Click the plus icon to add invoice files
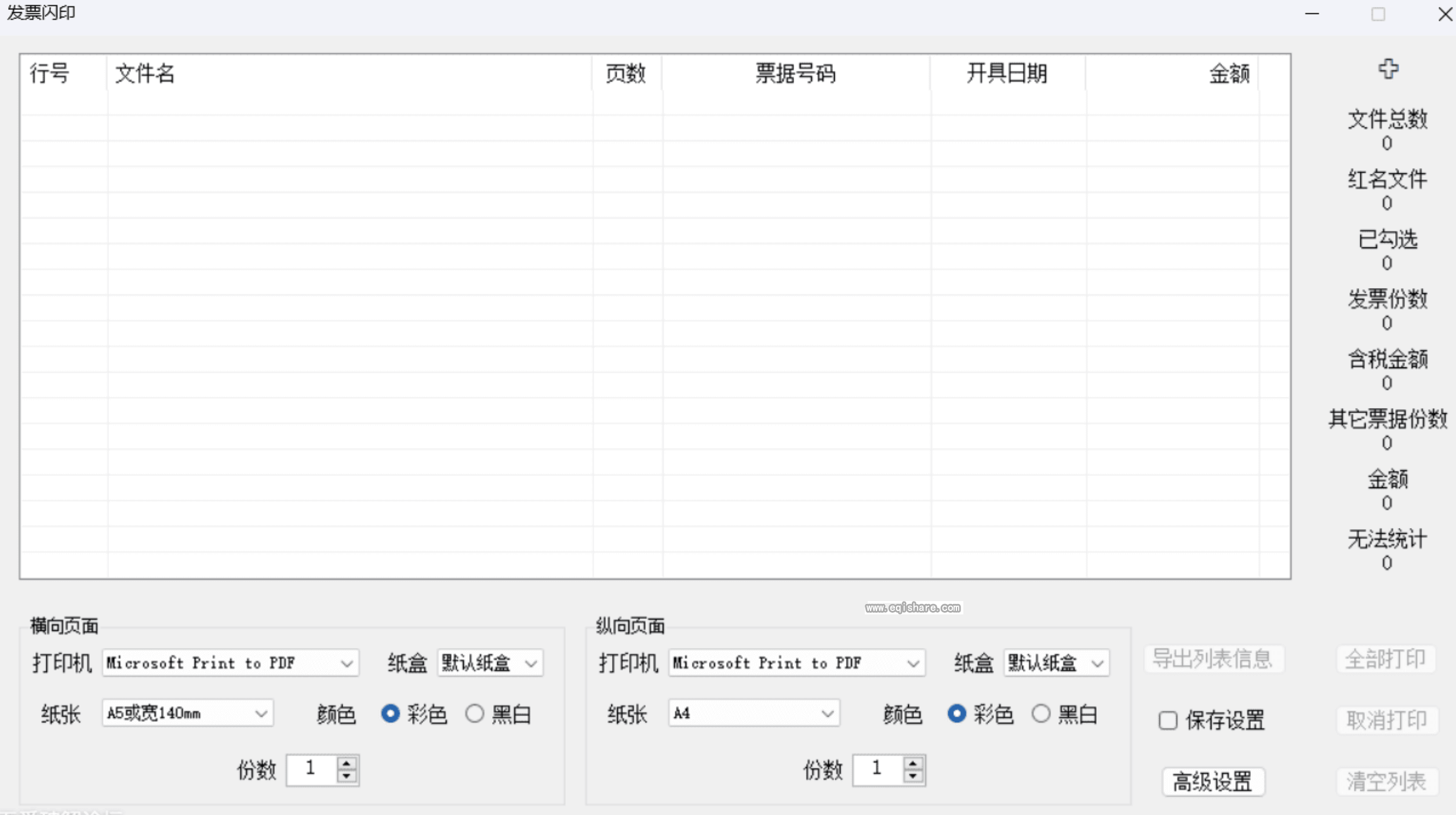 1388,69
